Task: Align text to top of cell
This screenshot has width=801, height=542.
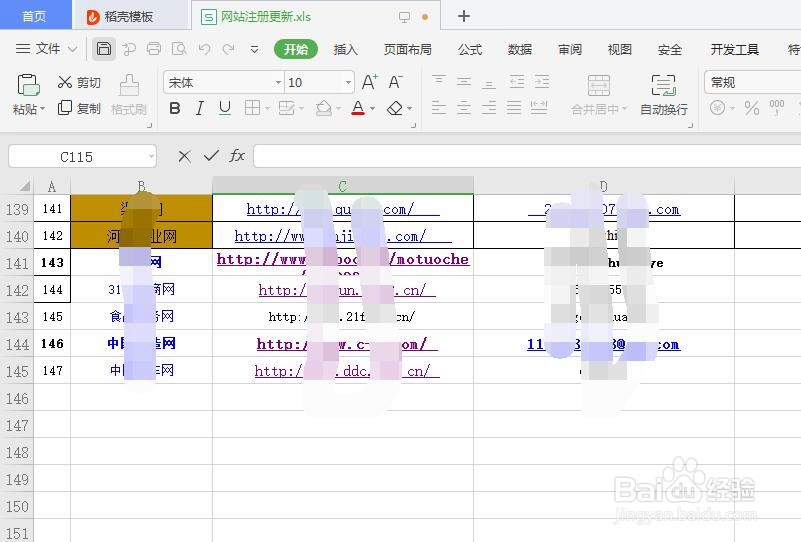Action: coord(439,81)
